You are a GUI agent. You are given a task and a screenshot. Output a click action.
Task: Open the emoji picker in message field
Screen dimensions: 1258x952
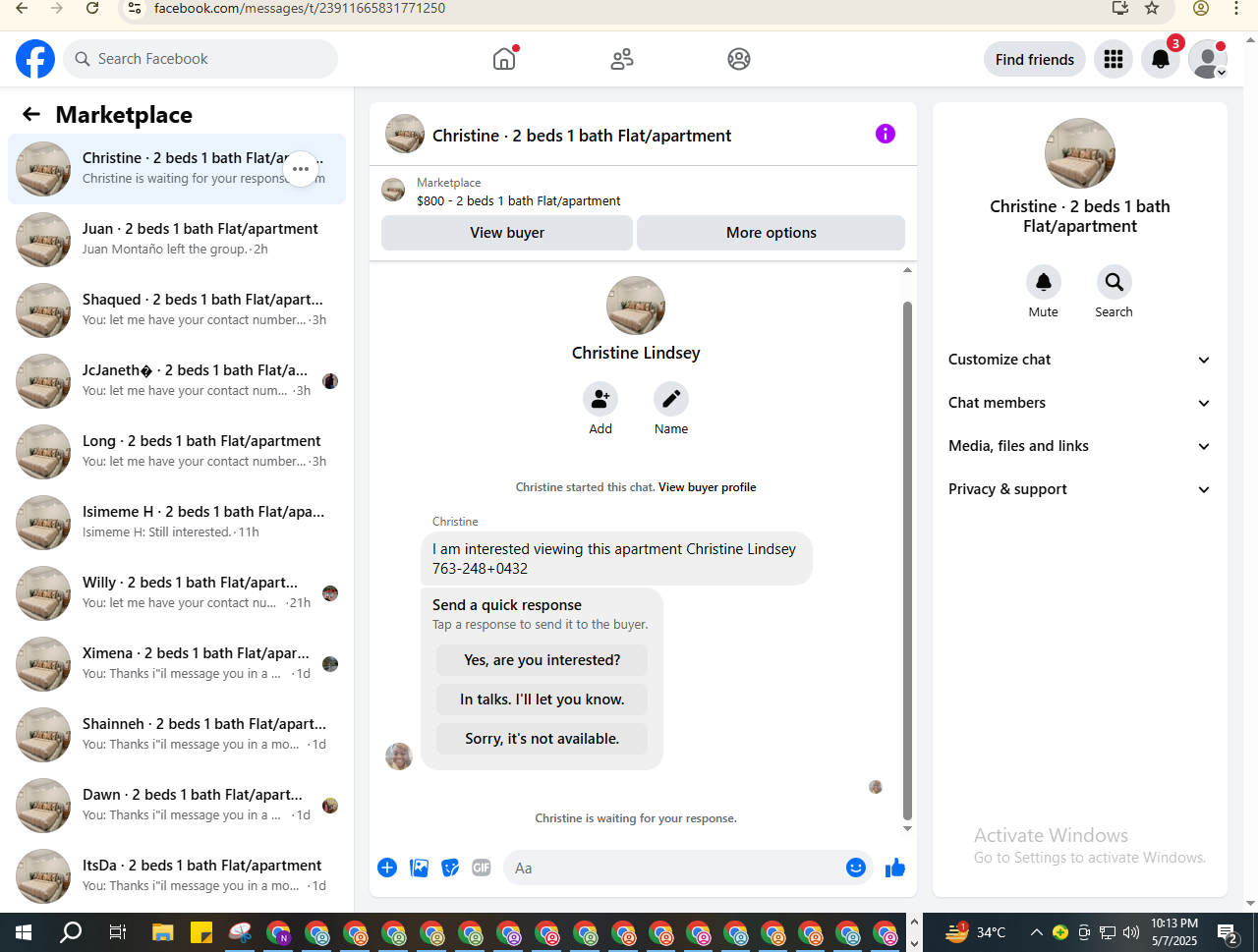point(856,868)
